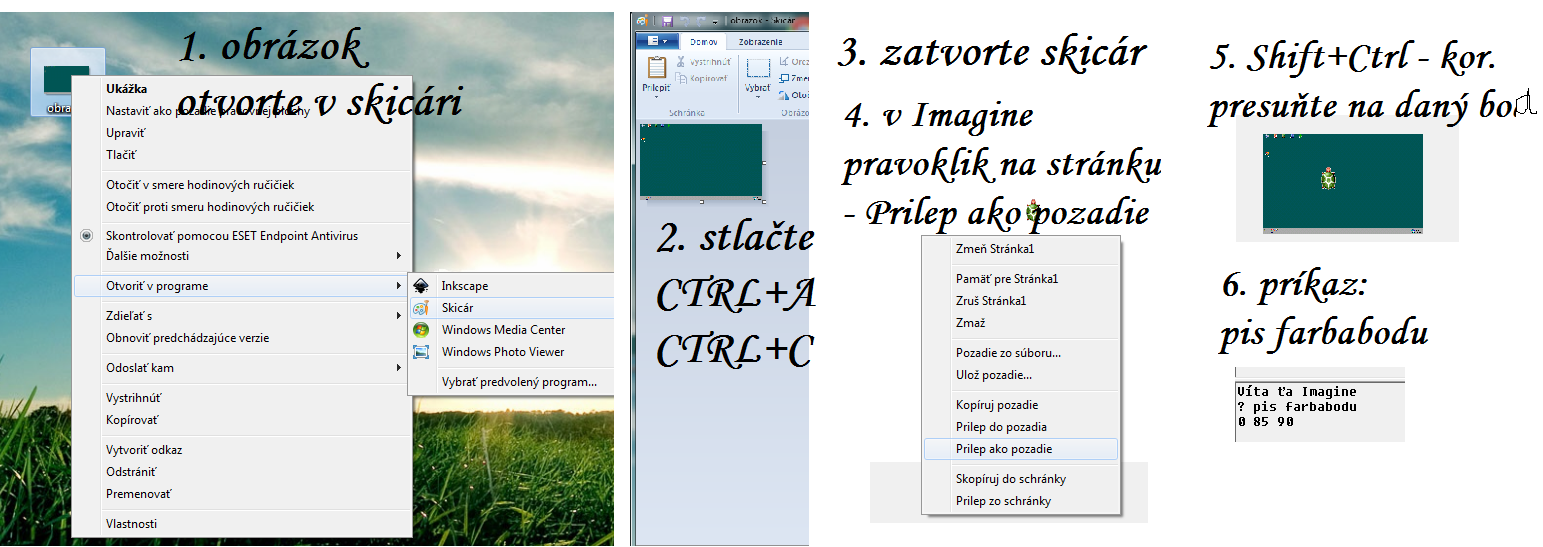Choose Prilep do pozadia
1543x547 pixels.
[1001, 427]
